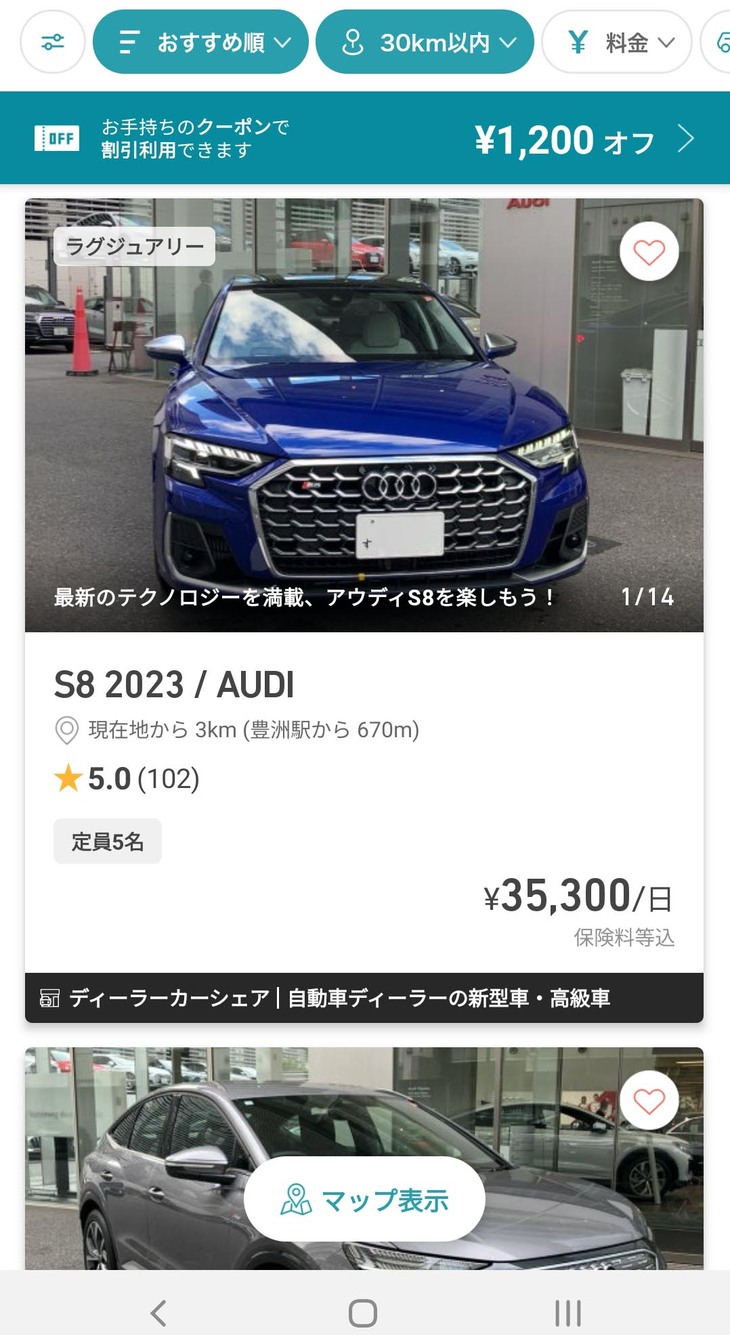Open the ディーラーカーシェア dealer banner

pos(364,998)
